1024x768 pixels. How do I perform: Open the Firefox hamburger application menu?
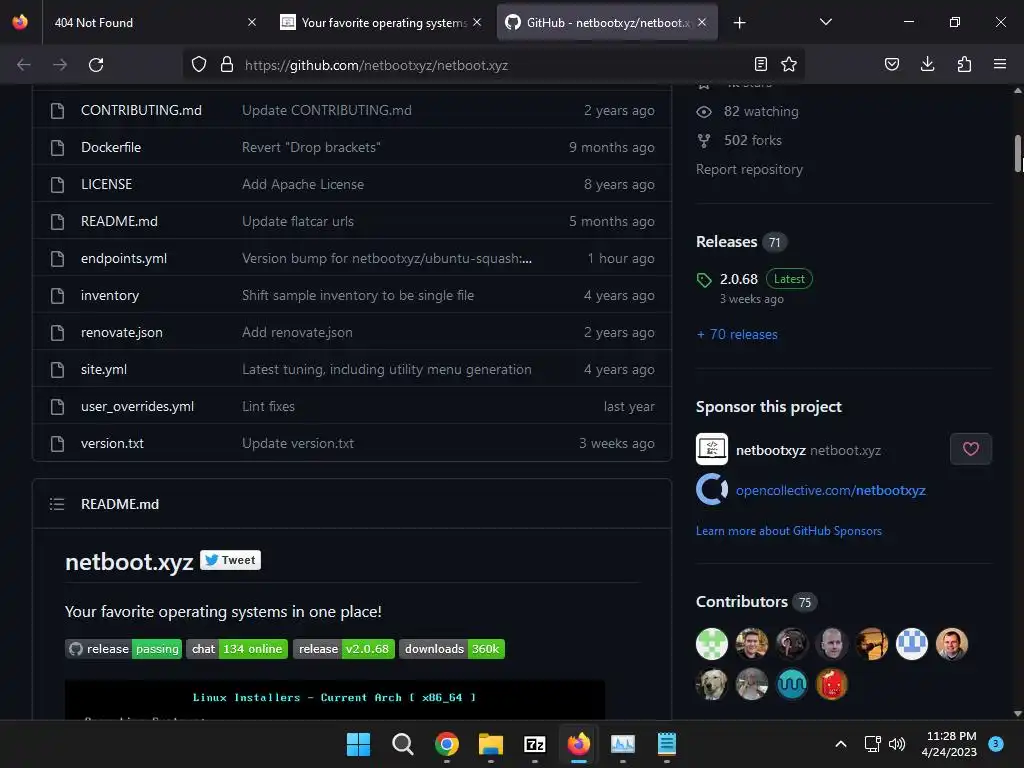tap(1000, 64)
